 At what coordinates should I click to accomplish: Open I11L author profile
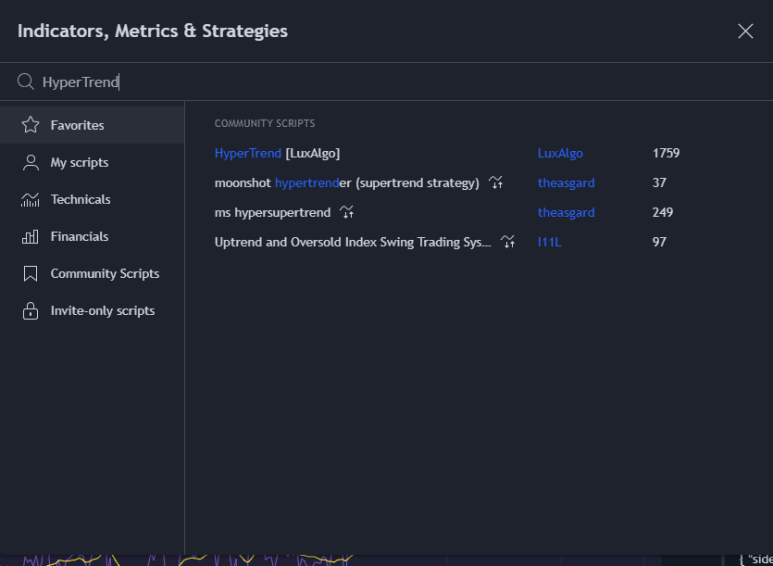(549, 242)
